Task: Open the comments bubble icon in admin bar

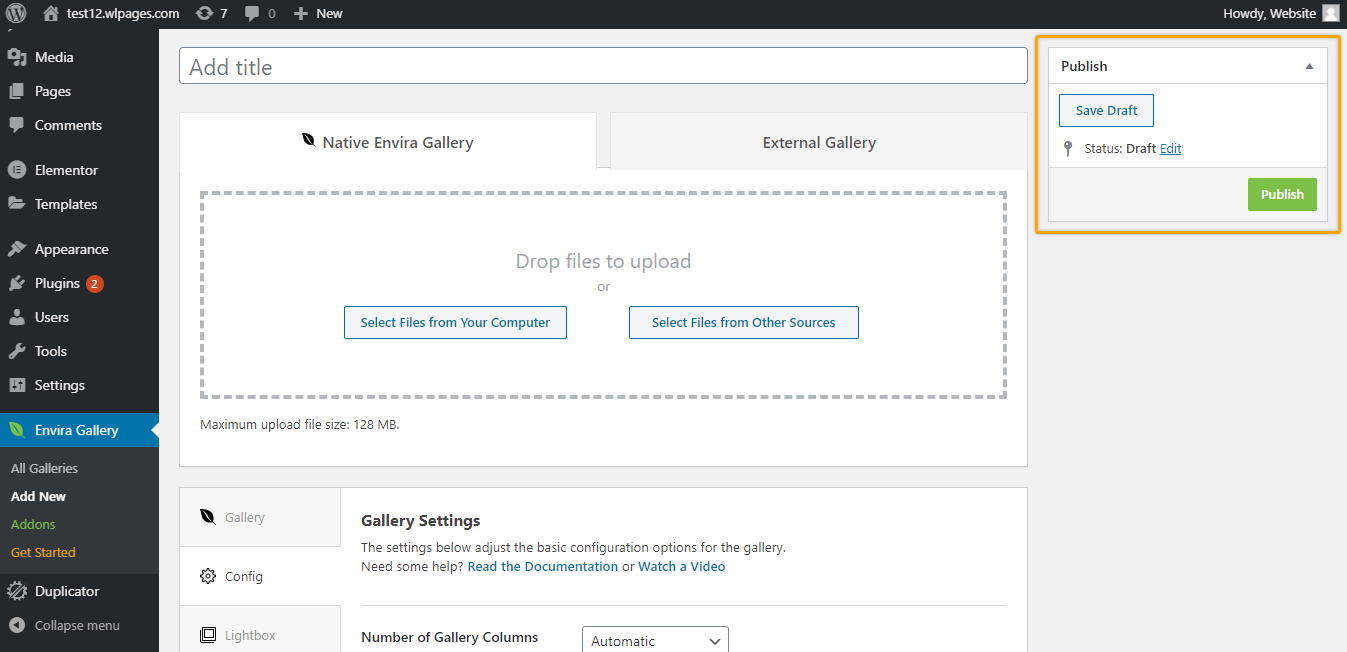Action: click(x=252, y=13)
